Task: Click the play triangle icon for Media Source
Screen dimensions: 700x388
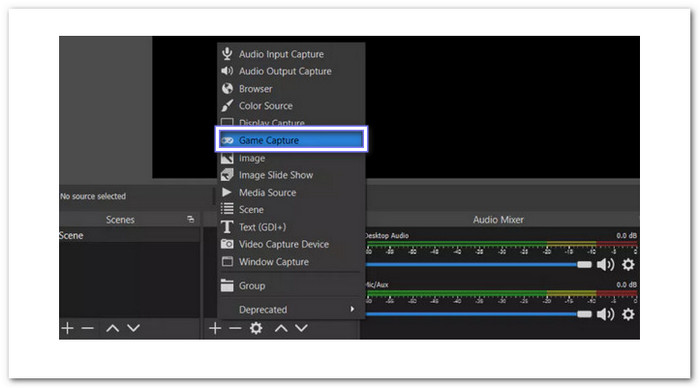Action: [227, 192]
